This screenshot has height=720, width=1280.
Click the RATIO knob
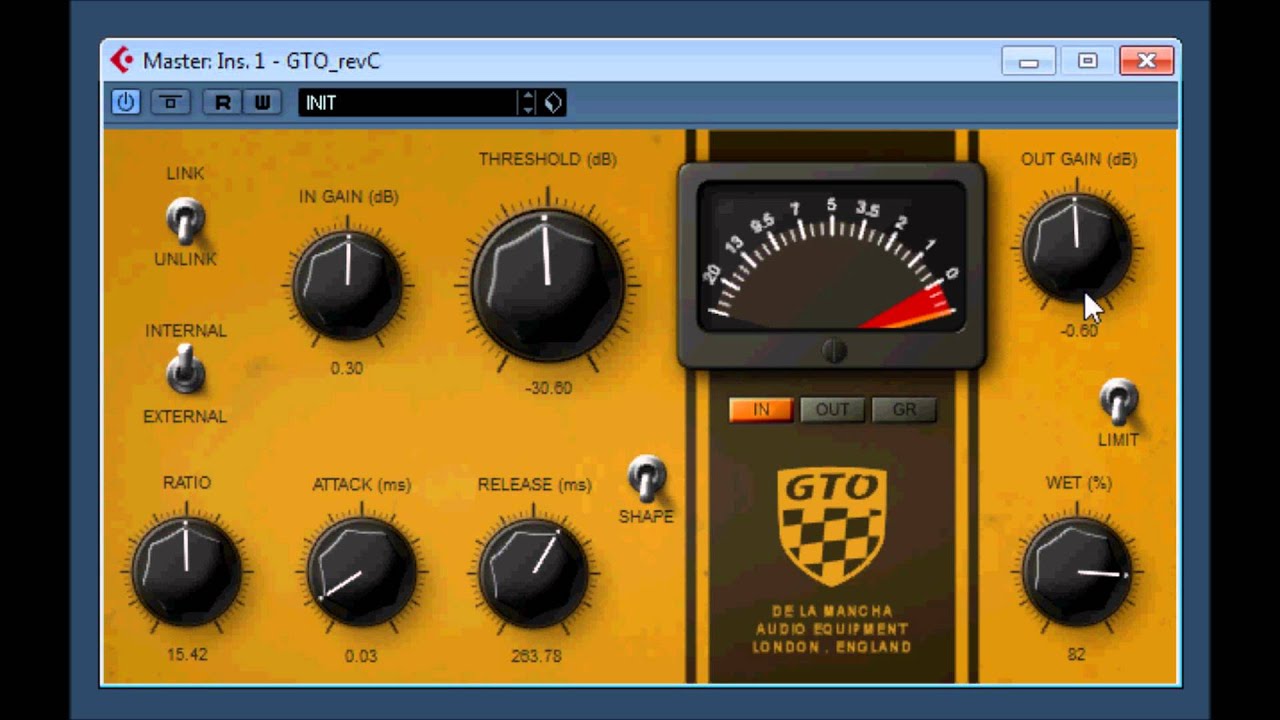click(186, 571)
